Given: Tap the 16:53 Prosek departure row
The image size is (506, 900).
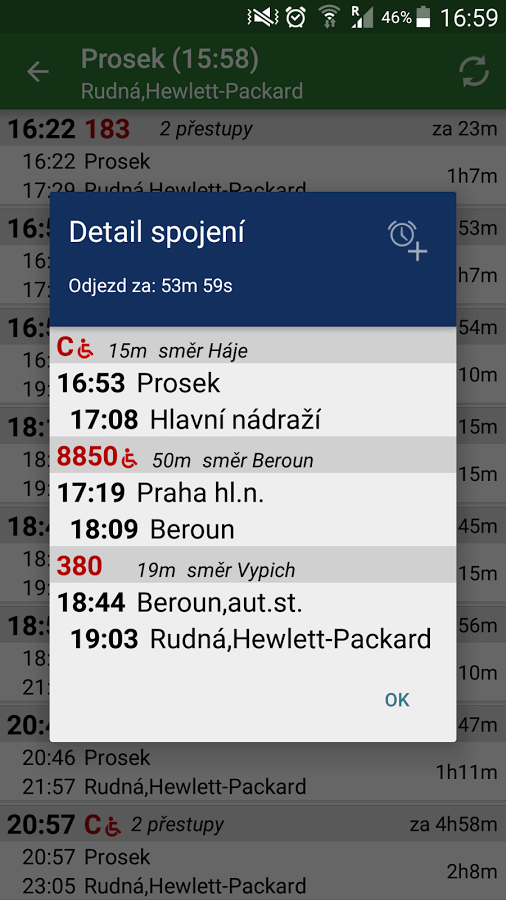Looking at the screenshot, I should 253,383.
